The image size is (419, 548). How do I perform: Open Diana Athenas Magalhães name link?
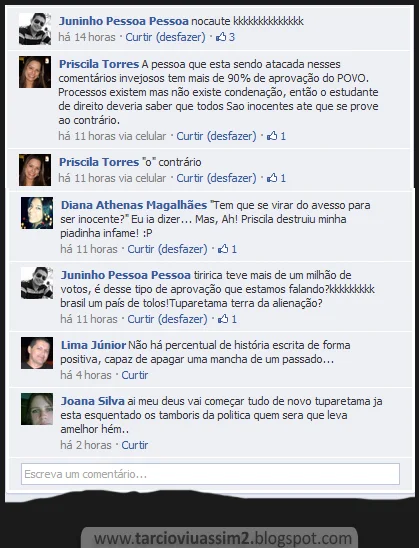pyautogui.click(x=134, y=205)
